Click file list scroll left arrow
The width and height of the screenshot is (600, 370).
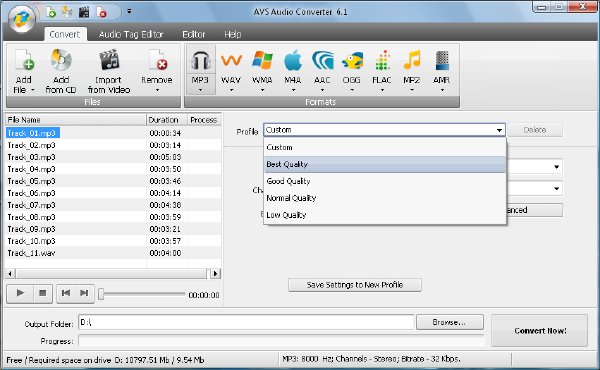click(x=10, y=274)
